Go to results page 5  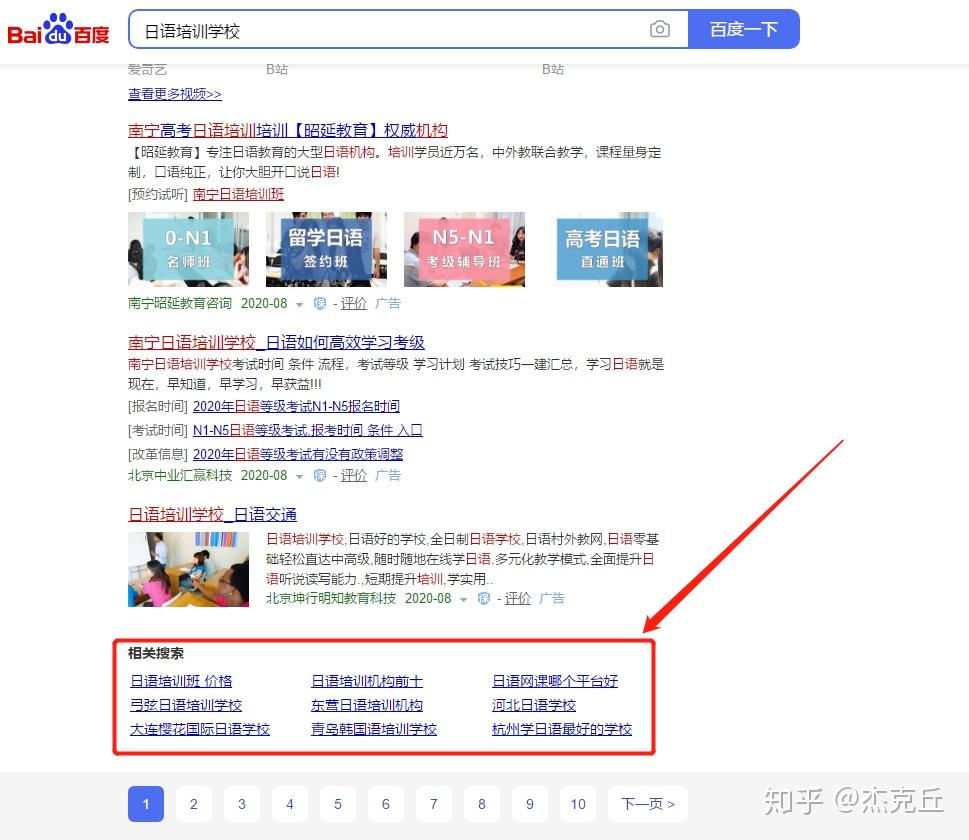tap(338, 804)
